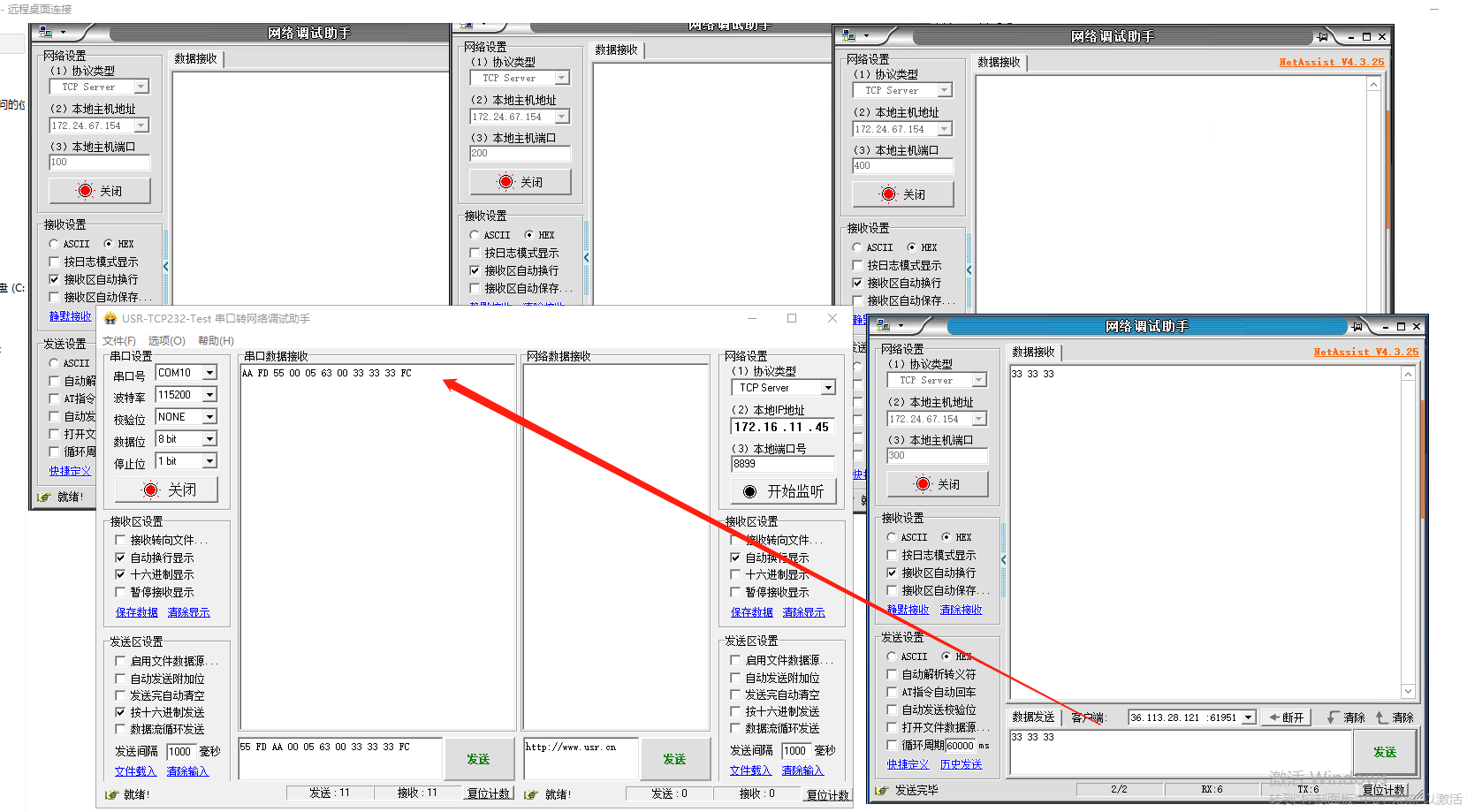Open the client 36.113.28.121:61951 dropdown

coord(1249,717)
